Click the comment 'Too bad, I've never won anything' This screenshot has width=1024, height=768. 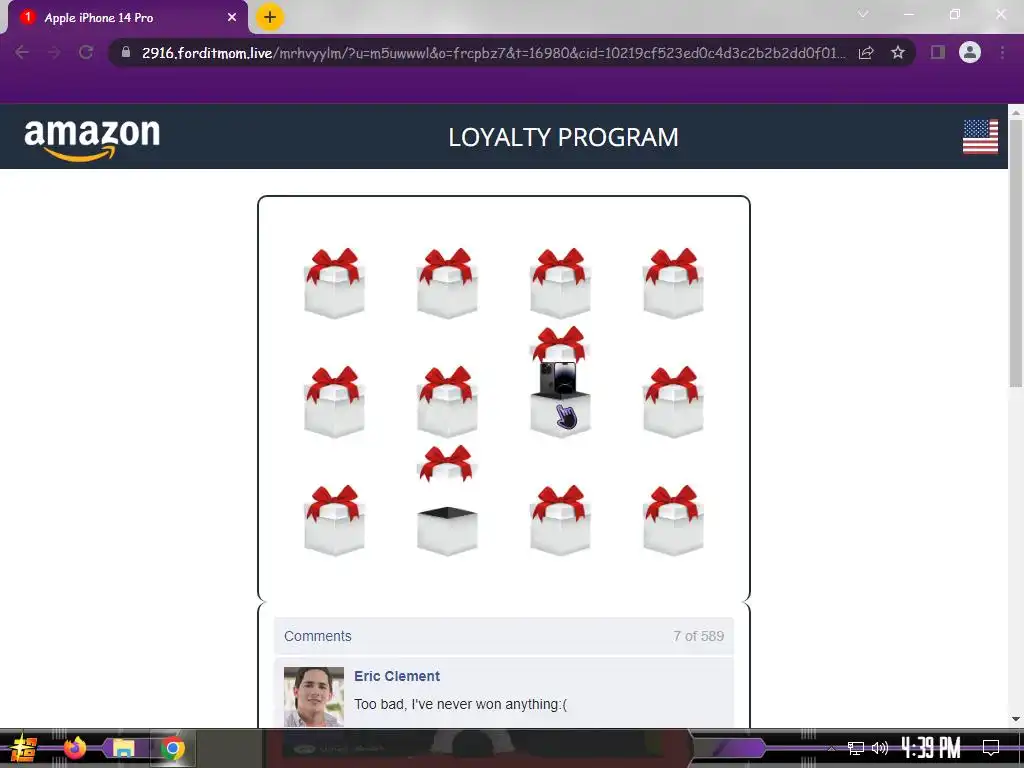[460, 704]
